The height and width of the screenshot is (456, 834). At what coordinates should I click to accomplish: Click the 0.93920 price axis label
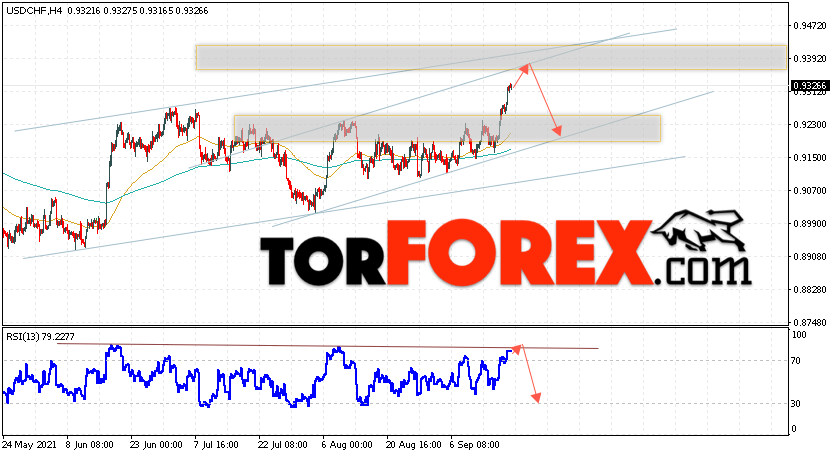(x=810, y=59)
